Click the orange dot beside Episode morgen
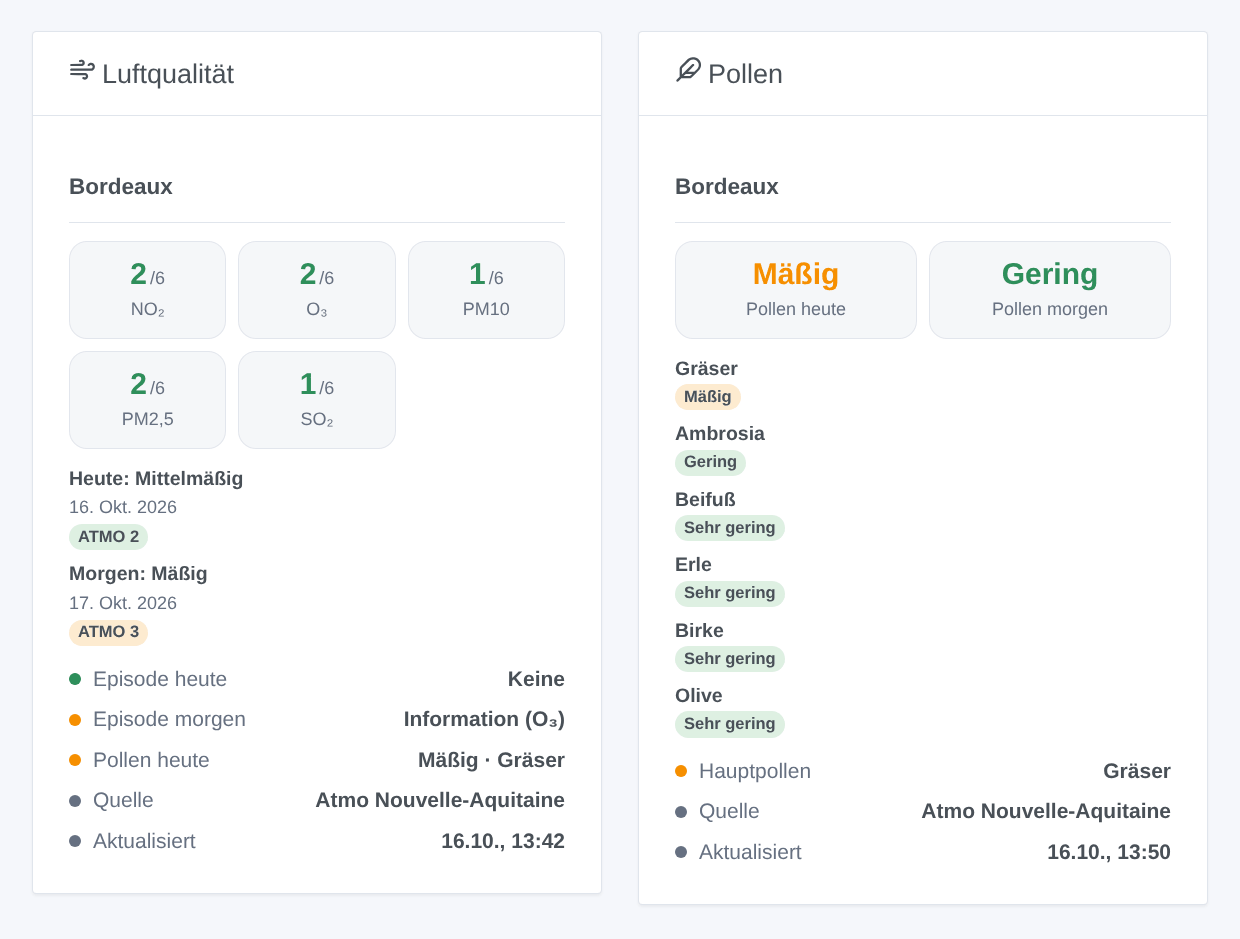1240x939 pixels. pyautogui.click(x=75, y=720)
